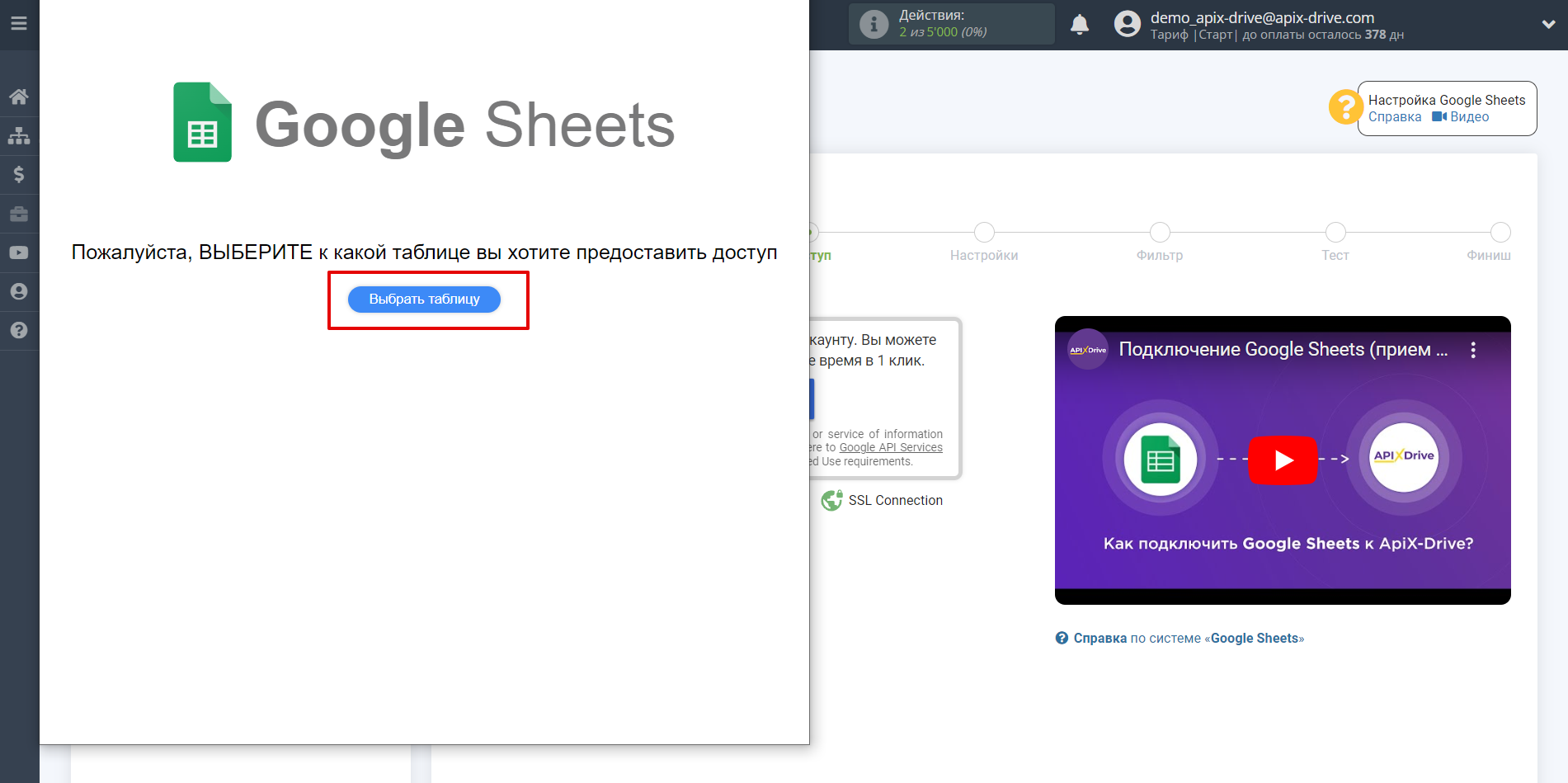The image size is (1568, 783).
Task: Open the YouTube video icon in sidebar
Action: [x=19, y=252]
